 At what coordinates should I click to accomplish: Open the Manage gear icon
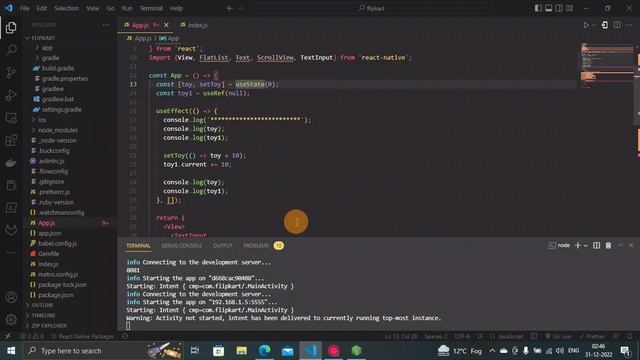coord(11,320)
